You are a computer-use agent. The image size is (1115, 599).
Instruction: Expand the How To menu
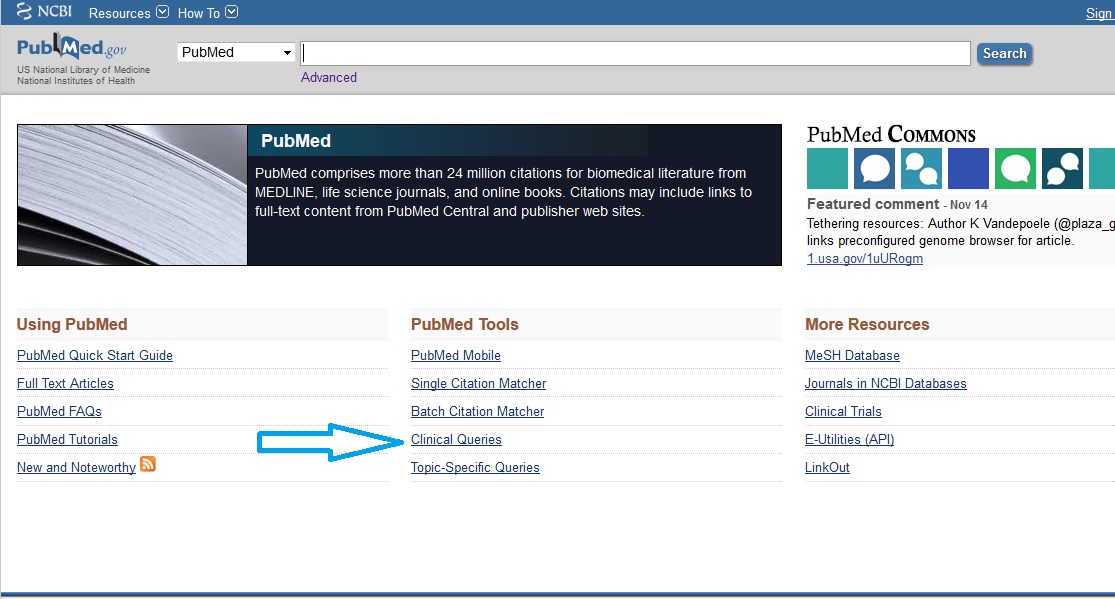207,13
